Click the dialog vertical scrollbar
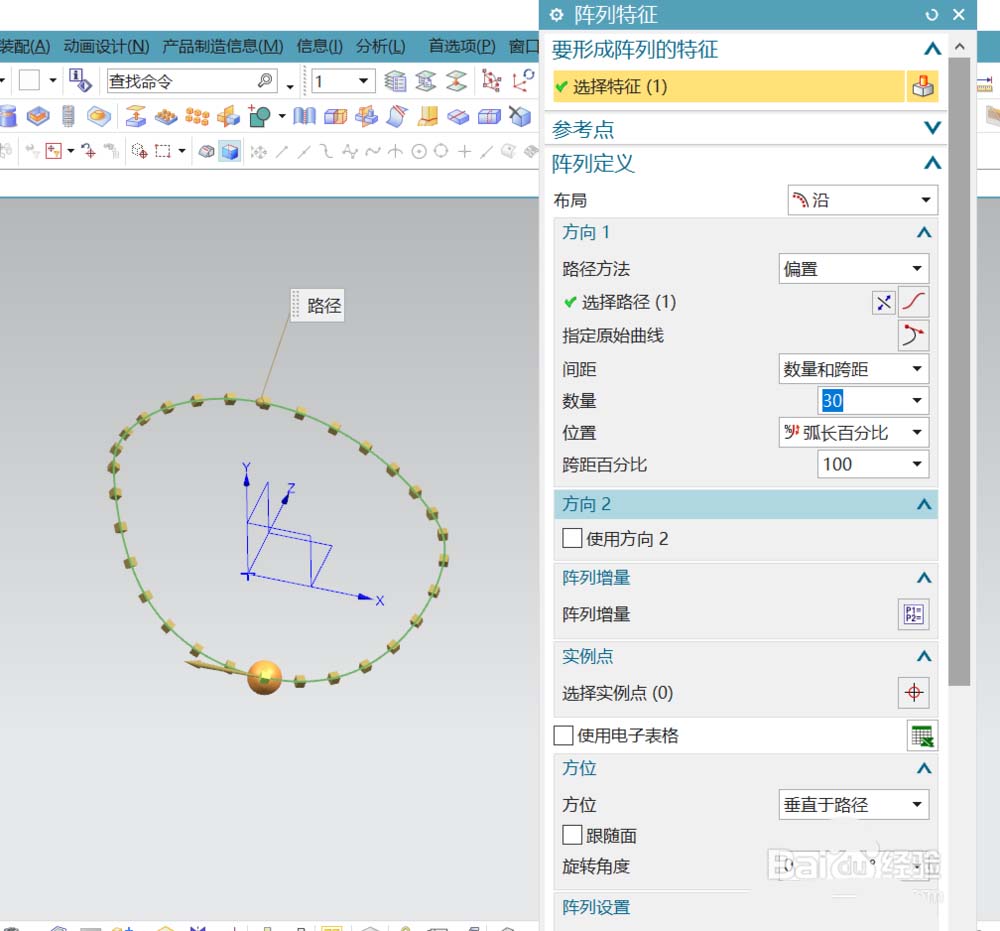The height and width of the screenshot is (931, 1000). point(959,370)
